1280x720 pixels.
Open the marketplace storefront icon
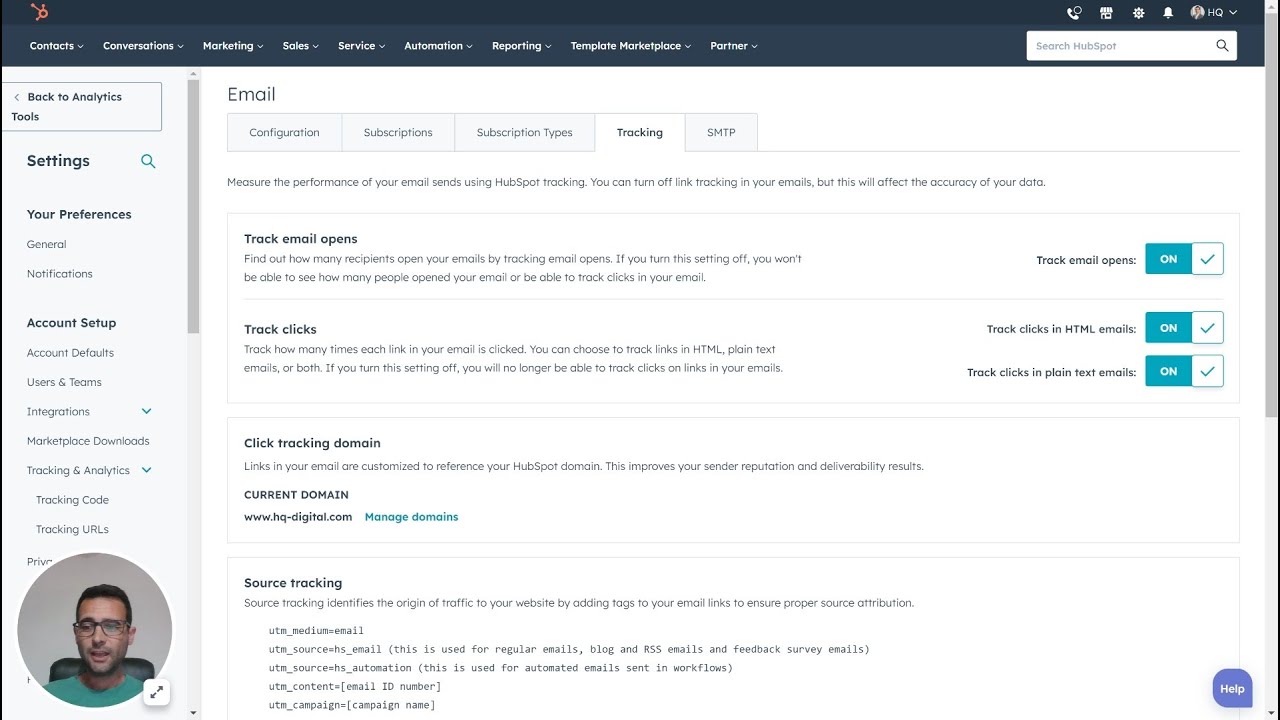coord(1106,13)
